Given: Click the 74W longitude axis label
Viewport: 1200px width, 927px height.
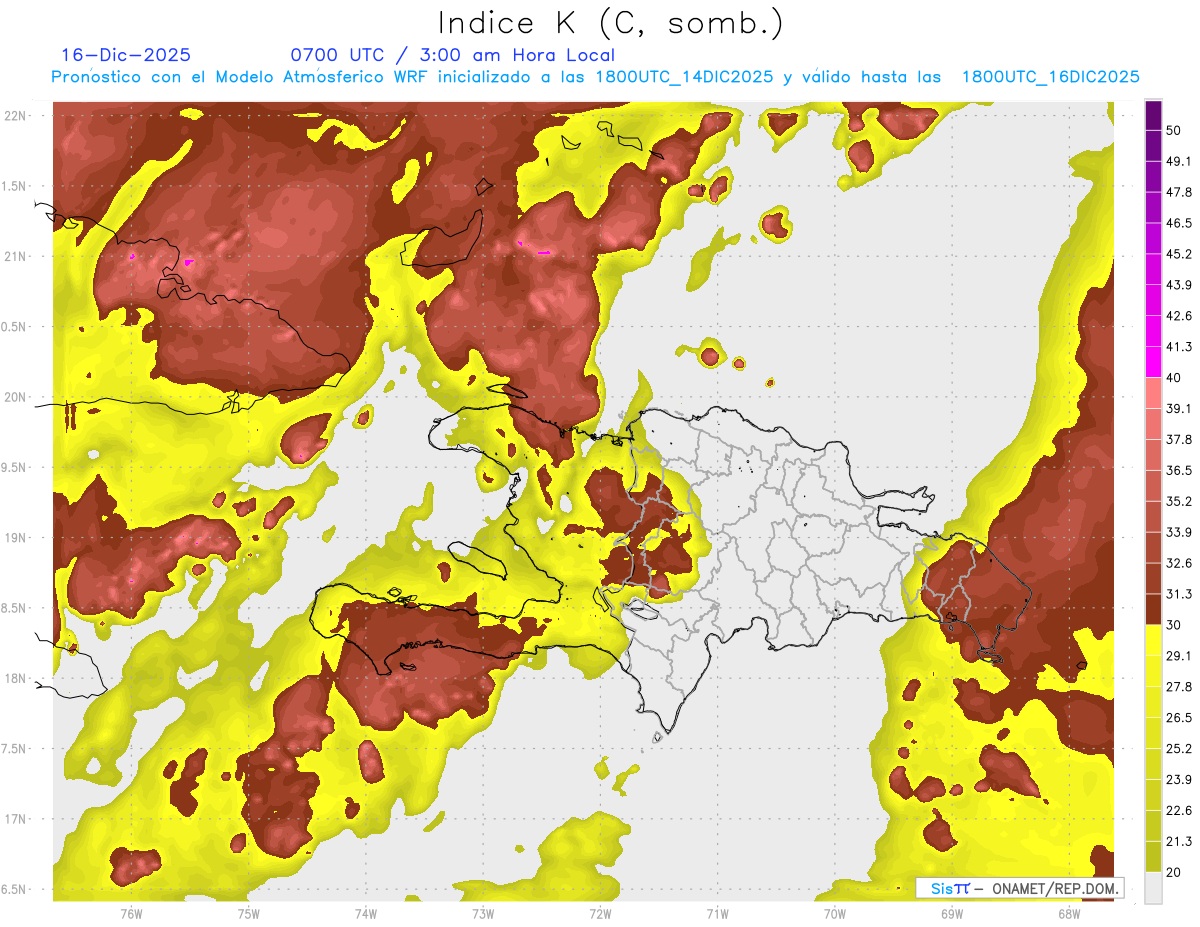Looking at the screenshot, I should [x=366, y=914].
